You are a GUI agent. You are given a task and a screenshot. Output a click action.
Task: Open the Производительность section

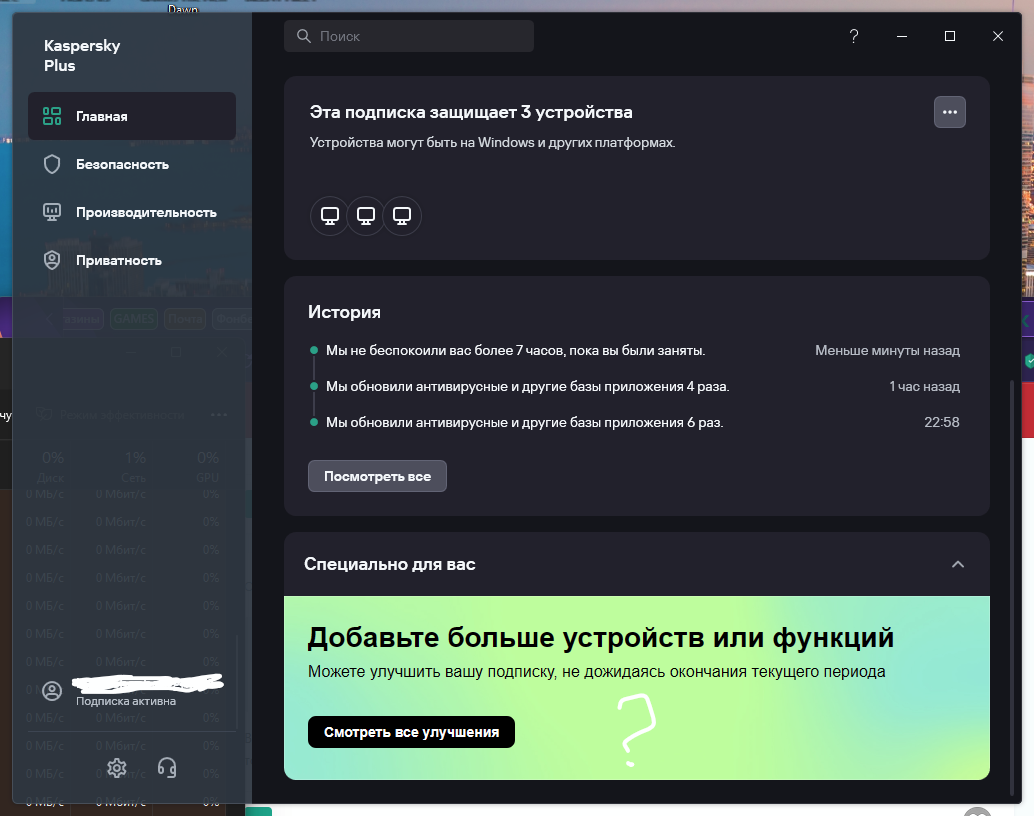(132, 212)
